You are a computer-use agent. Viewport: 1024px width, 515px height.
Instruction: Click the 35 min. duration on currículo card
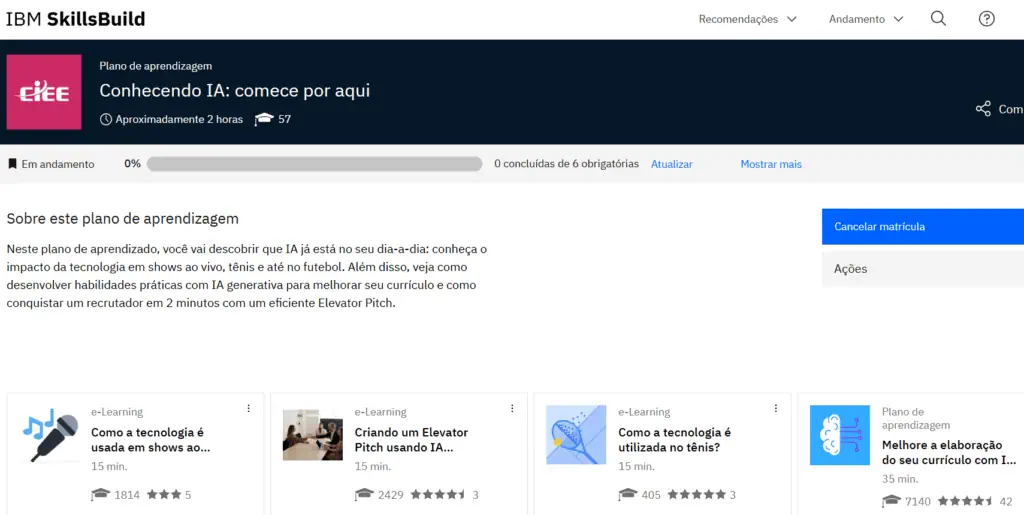[x=900, y=479]
